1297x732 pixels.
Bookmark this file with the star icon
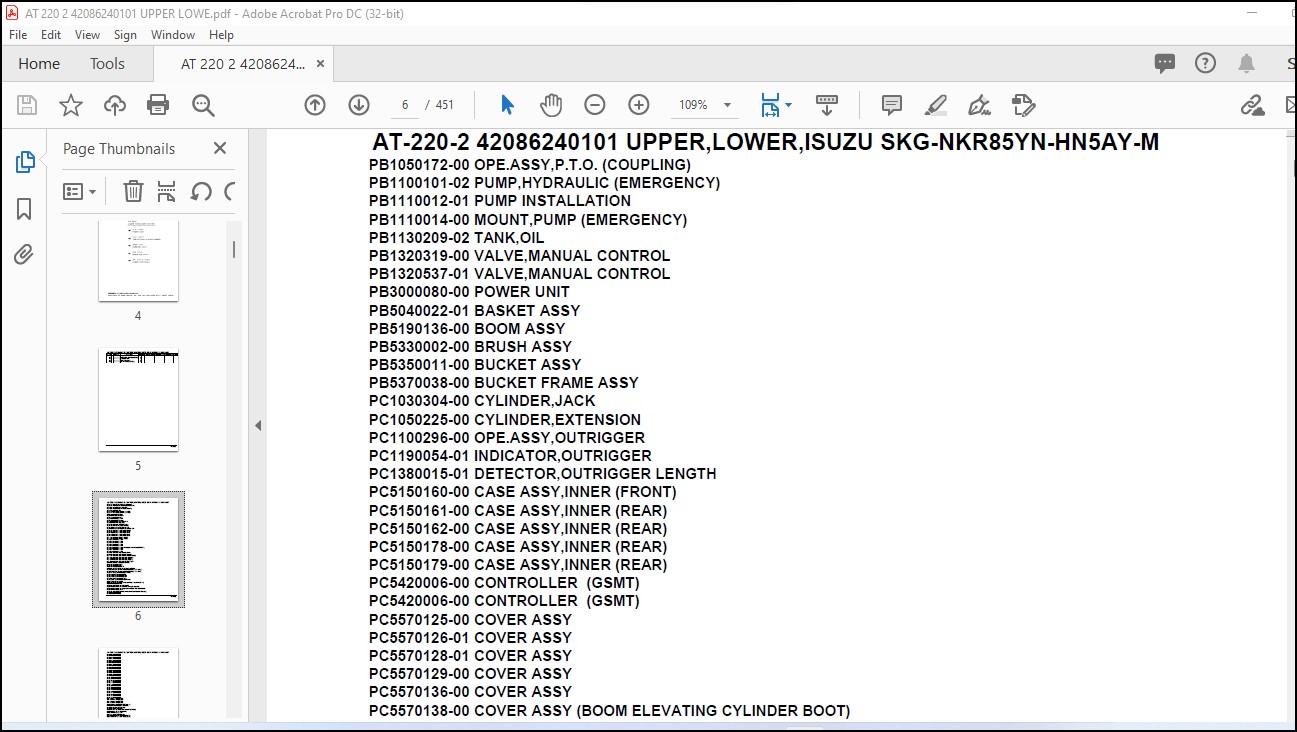coord(71,105)
